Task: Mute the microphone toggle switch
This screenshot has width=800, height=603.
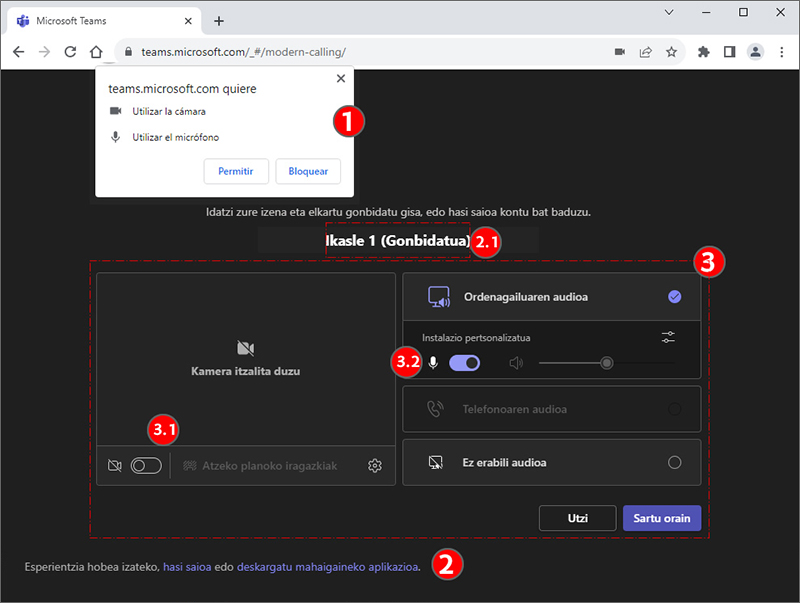Action: point(463,363)
